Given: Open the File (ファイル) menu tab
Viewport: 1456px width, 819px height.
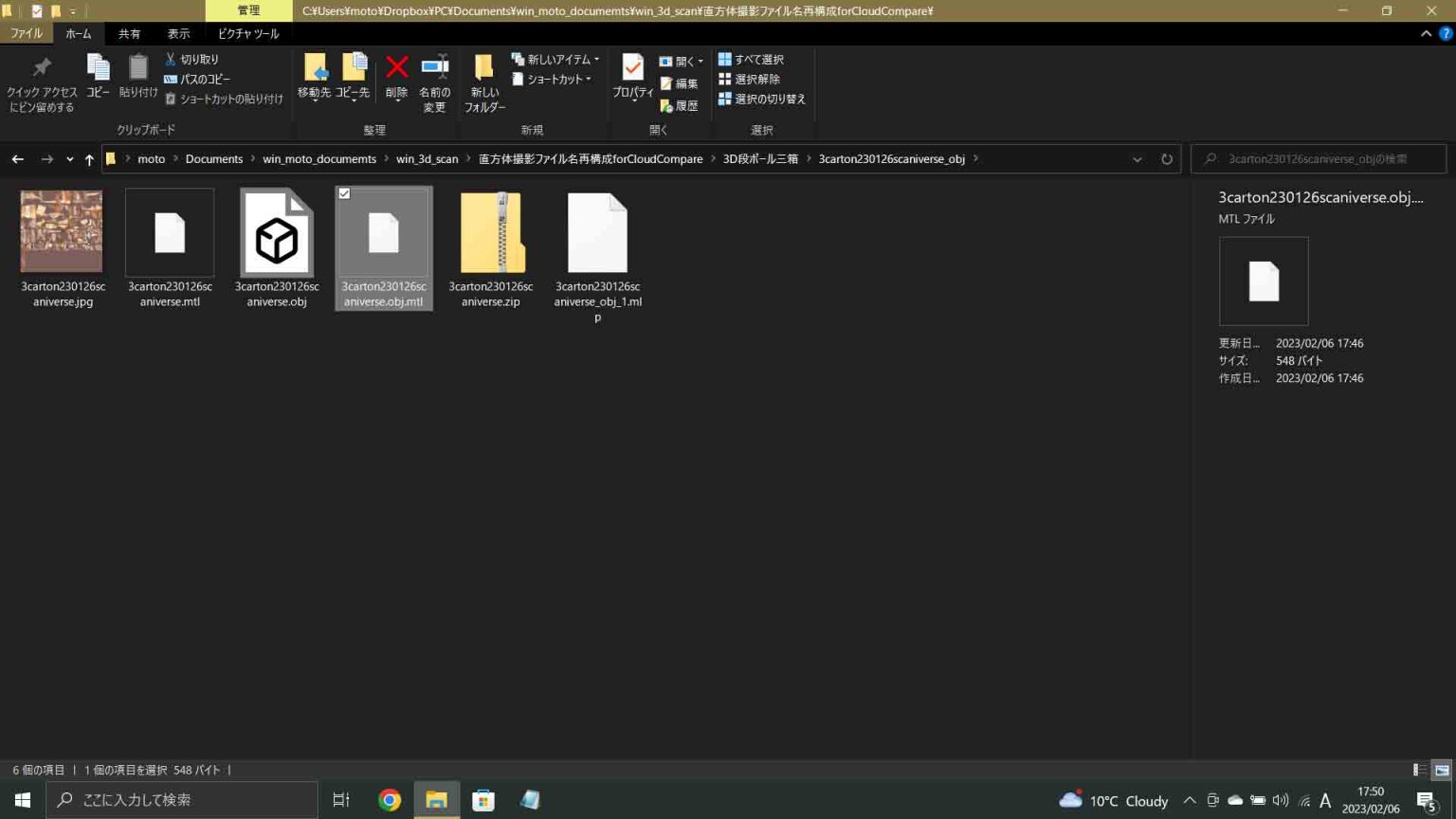Looking at the screenshot, I should coord(27,33).
